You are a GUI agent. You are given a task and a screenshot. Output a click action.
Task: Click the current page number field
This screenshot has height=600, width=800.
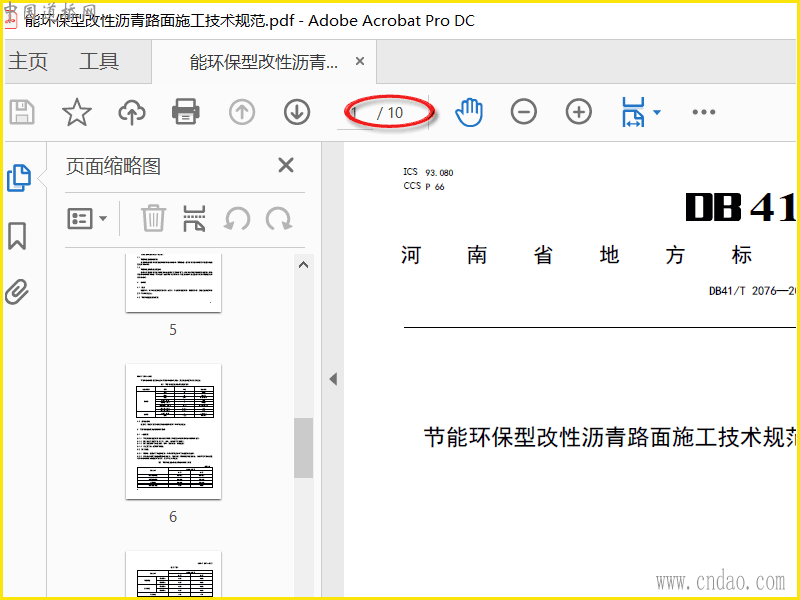click(x=355, y=112)
